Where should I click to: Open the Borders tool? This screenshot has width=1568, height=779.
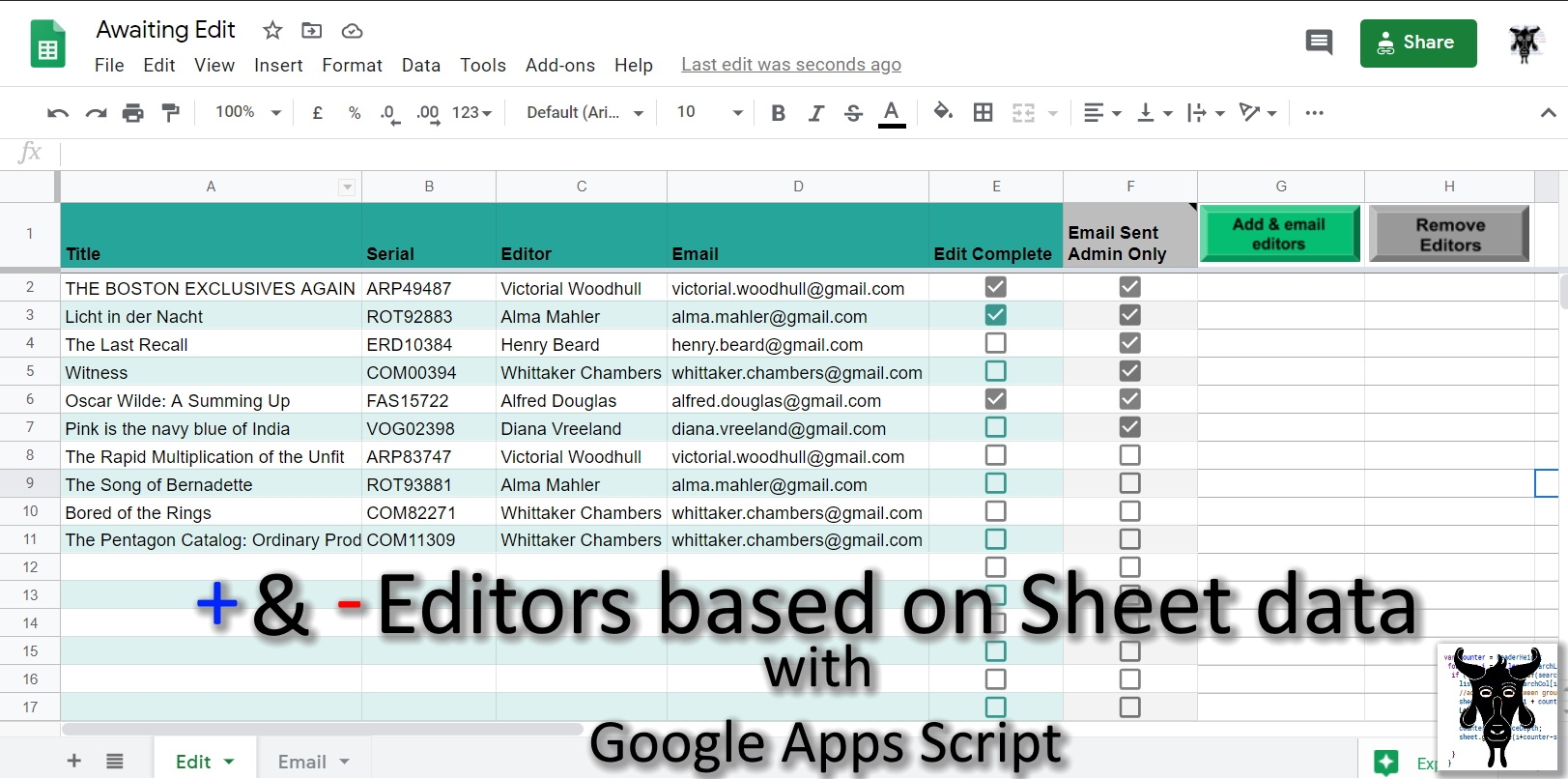[x=983, y=113]
